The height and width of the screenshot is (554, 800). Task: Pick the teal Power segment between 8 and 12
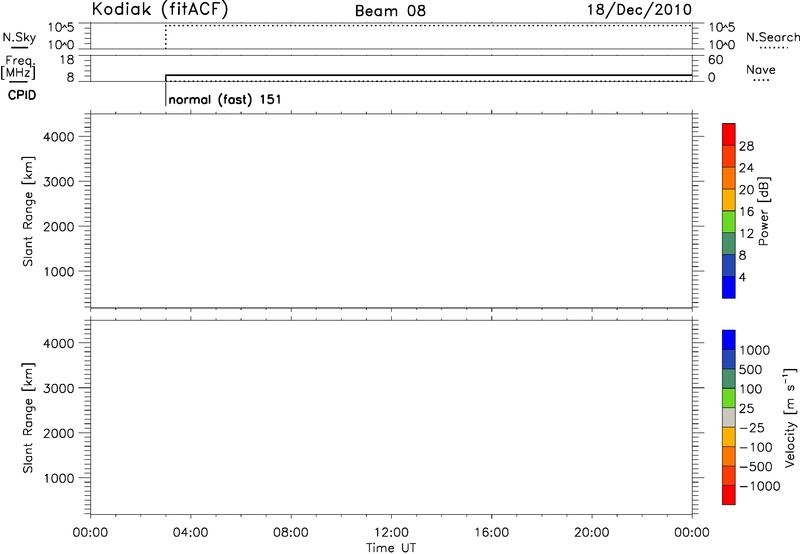coord(729,243)
